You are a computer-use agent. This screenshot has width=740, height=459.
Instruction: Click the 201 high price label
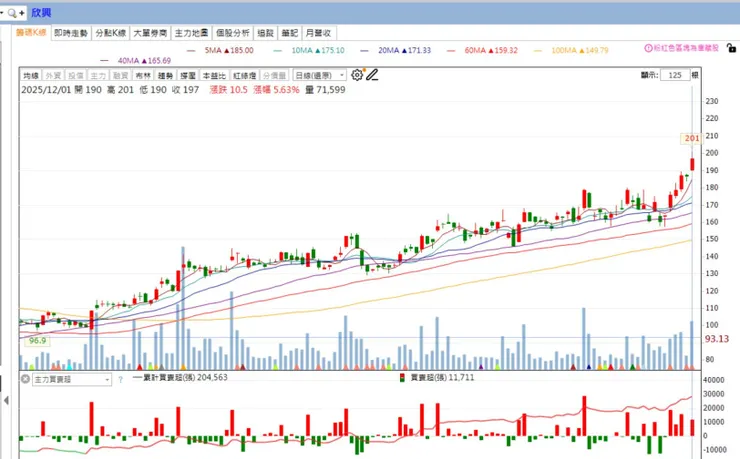coord(692,138)
